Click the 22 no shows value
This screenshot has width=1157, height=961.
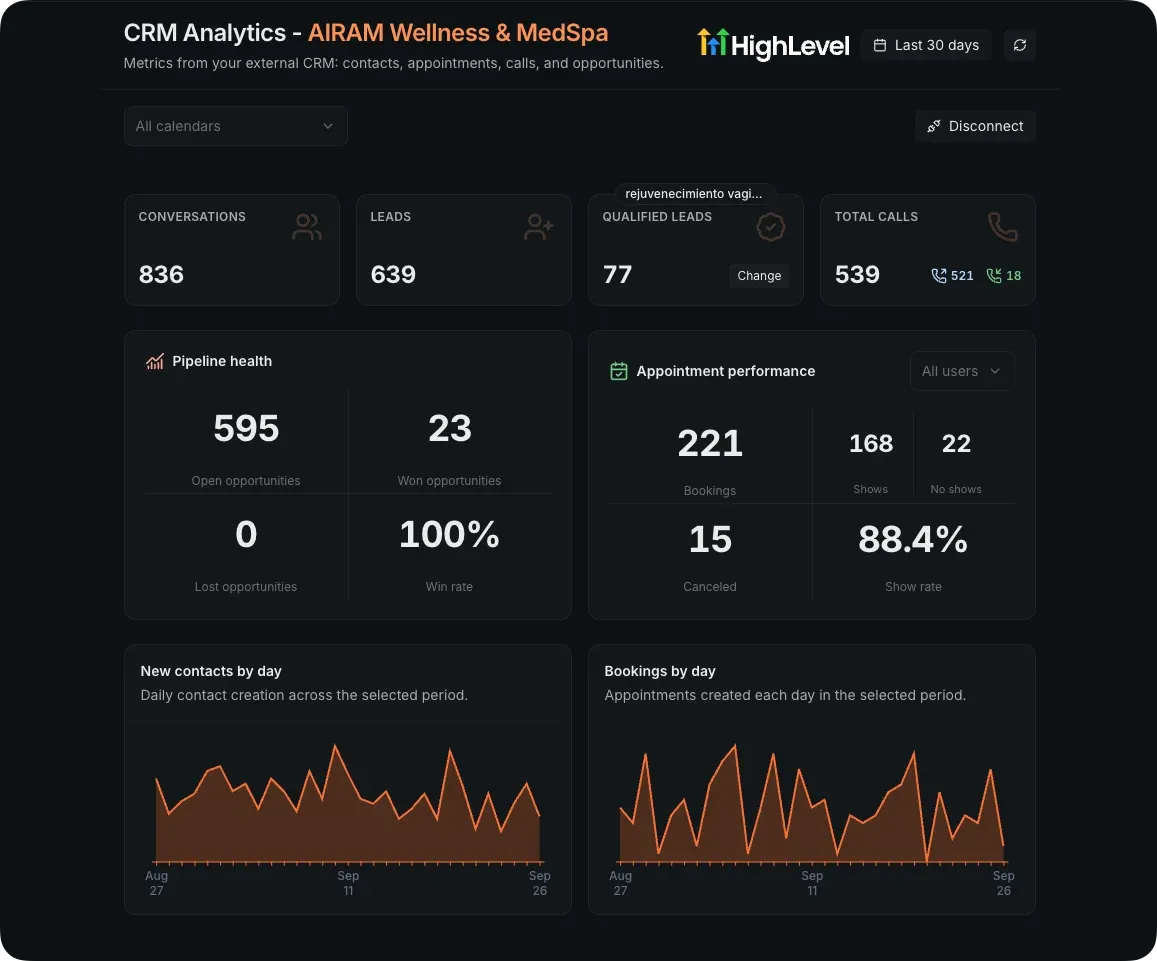click(956, 444)
